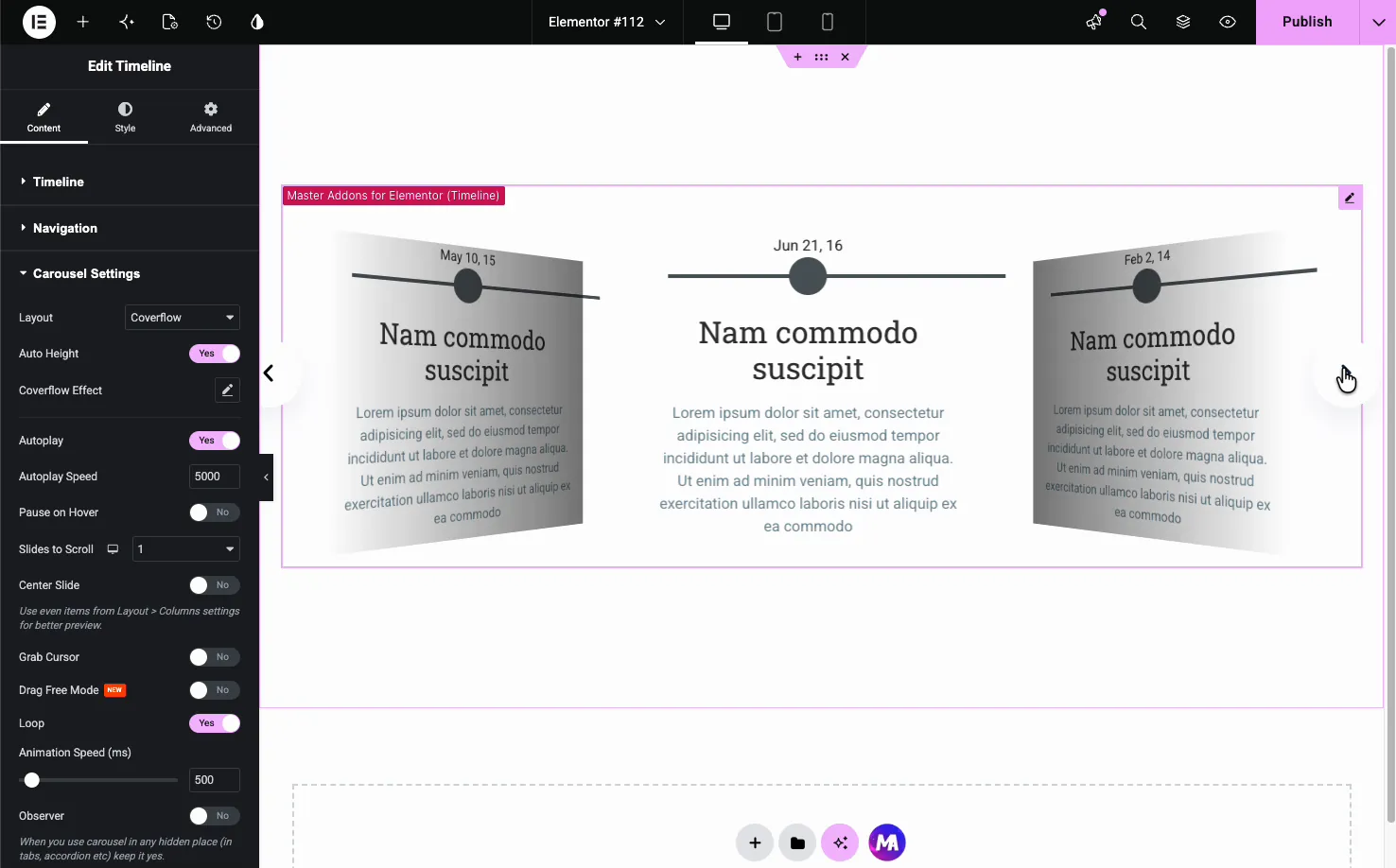Switch to Desktop preview mode
1396x868 pixels.
722,22
